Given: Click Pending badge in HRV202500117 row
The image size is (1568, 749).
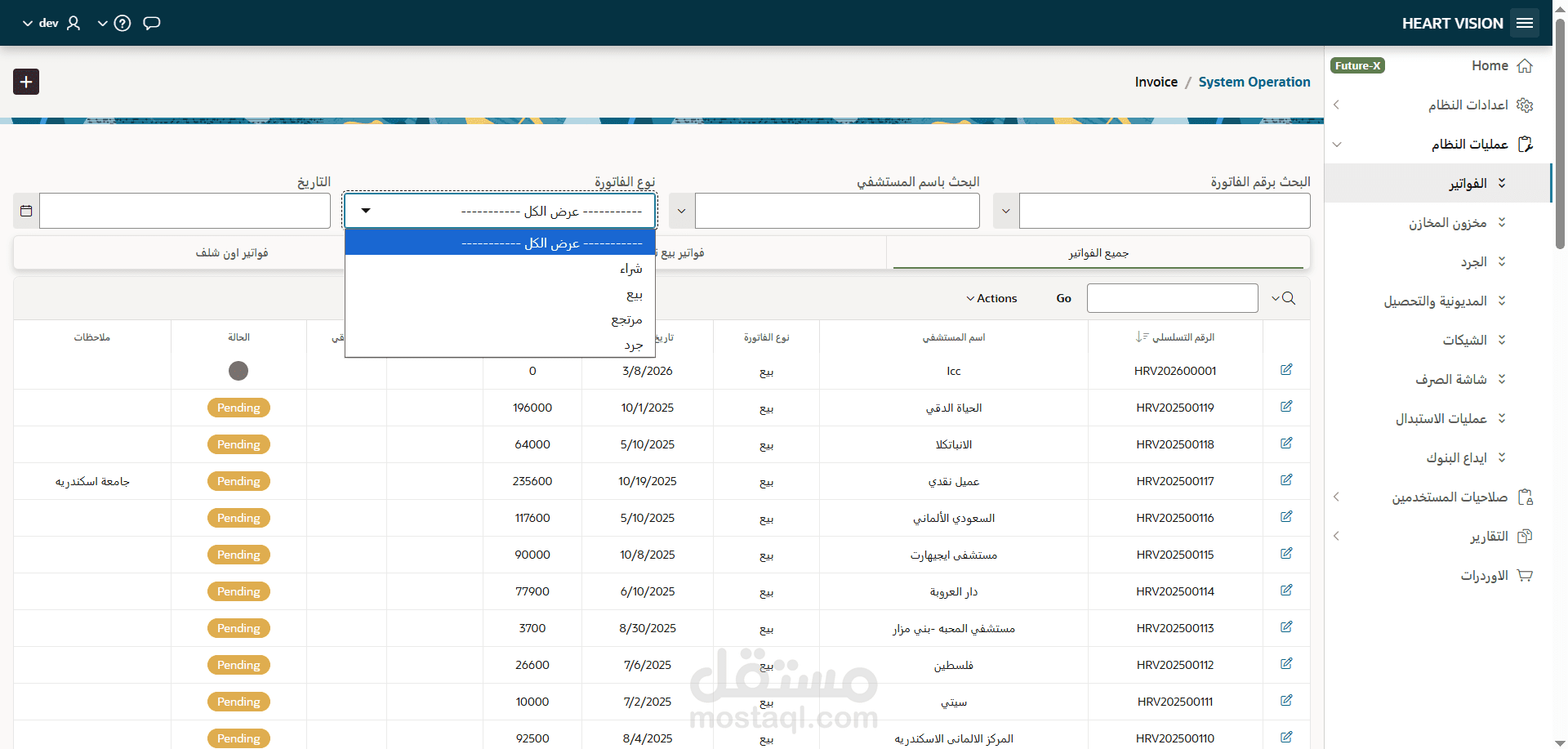Looking at the screenshot, I should tap(238, 481).
